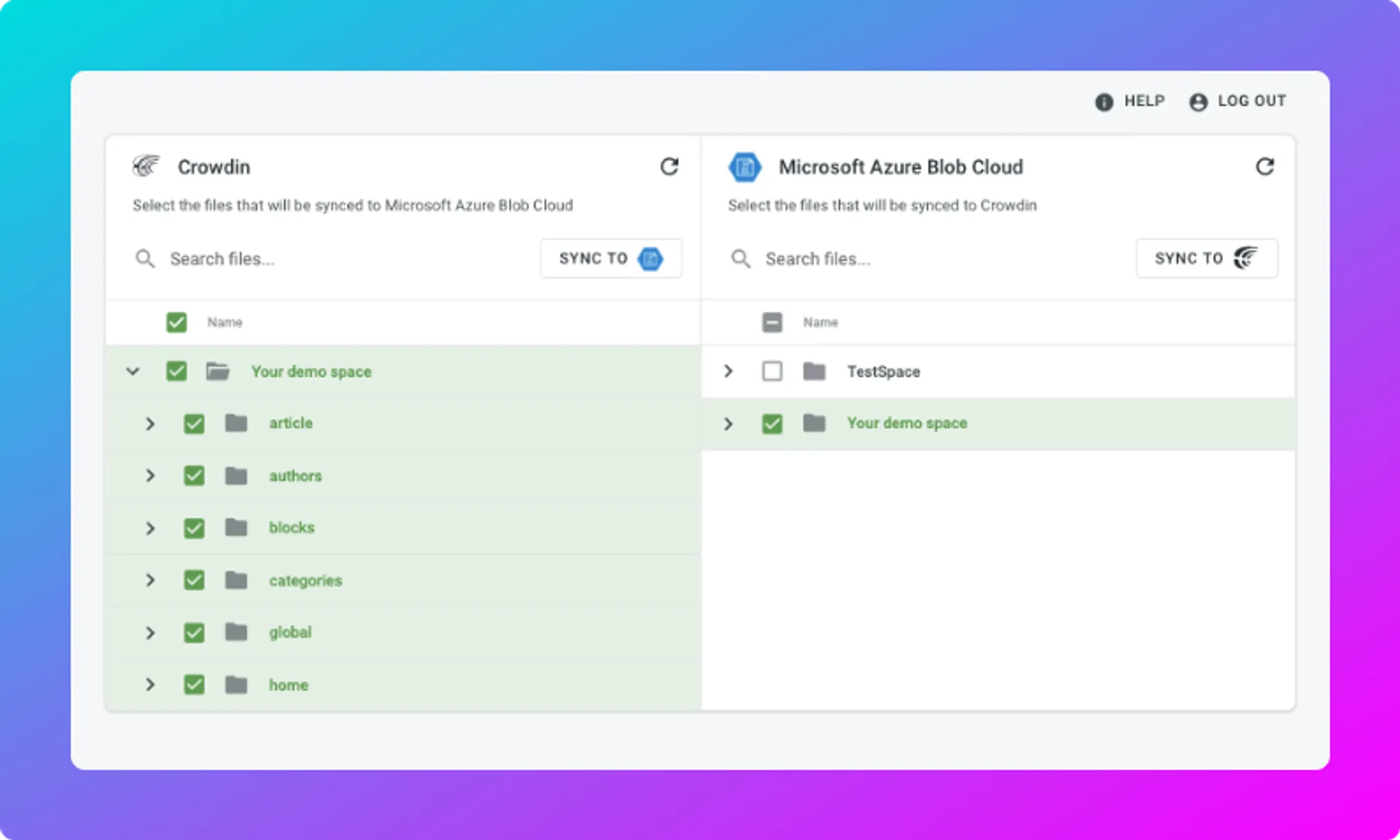1400x840 pixels.
Task: Click the open folder icon of Your demo space in Crowdin
Action: point(218,371)
